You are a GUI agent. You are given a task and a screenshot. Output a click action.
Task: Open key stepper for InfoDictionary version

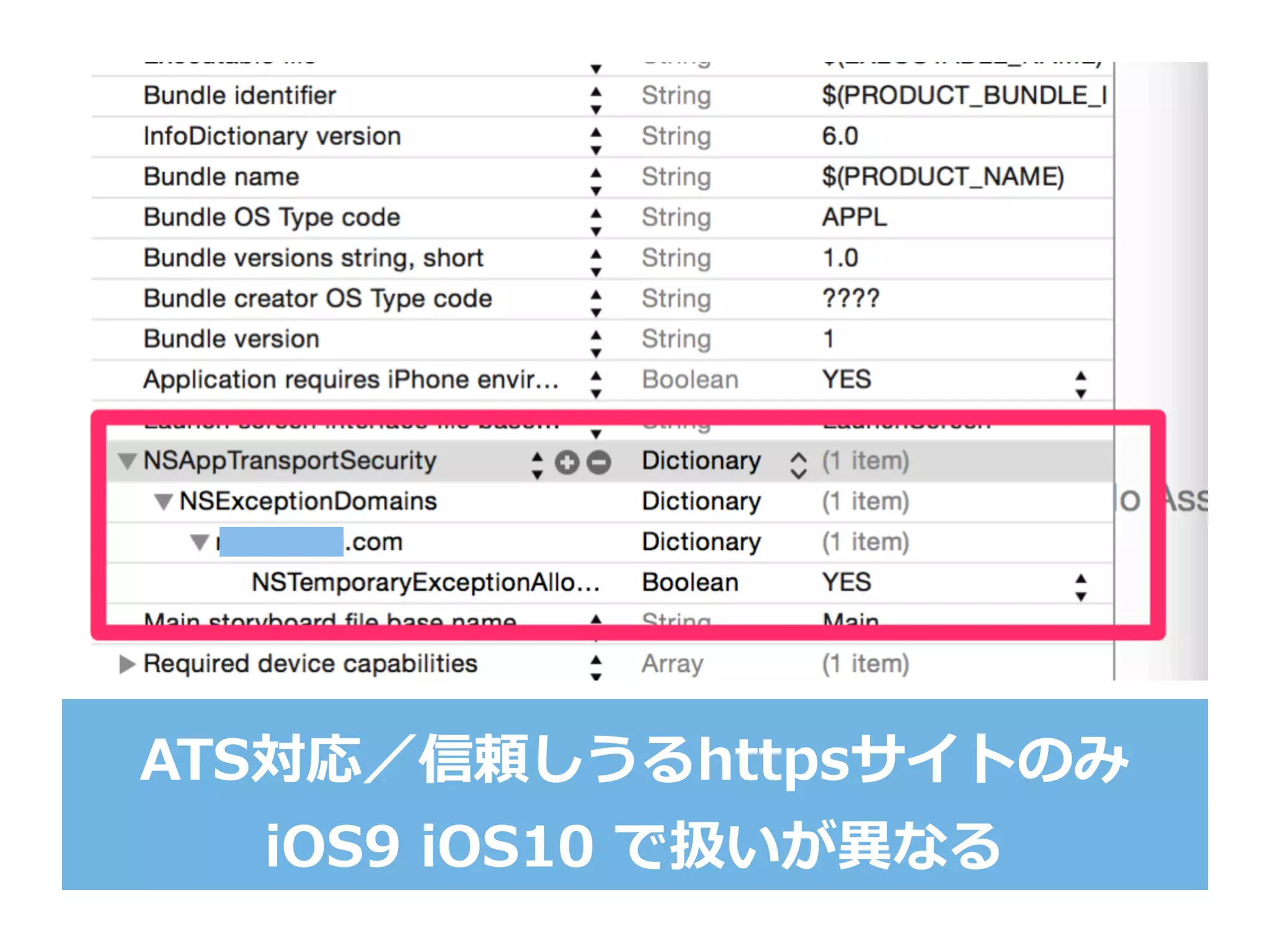tap(596, 141)
